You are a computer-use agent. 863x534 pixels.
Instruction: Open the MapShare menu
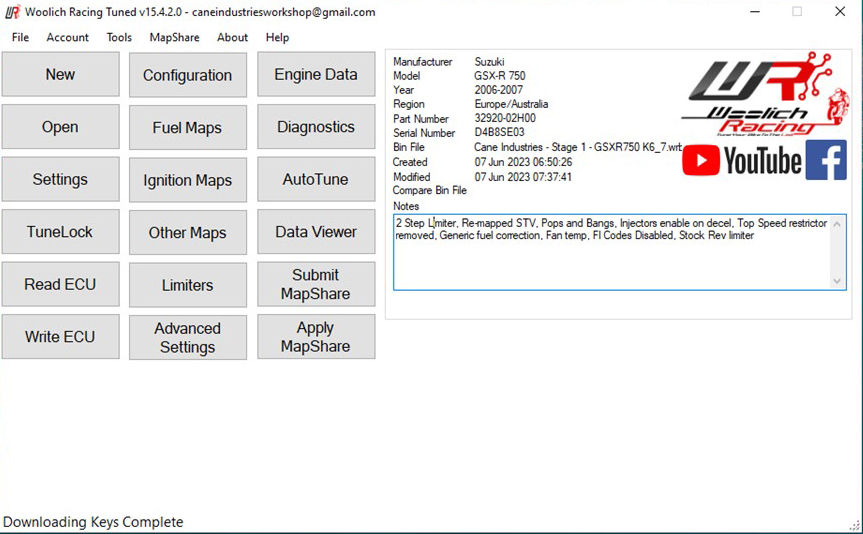174,37
